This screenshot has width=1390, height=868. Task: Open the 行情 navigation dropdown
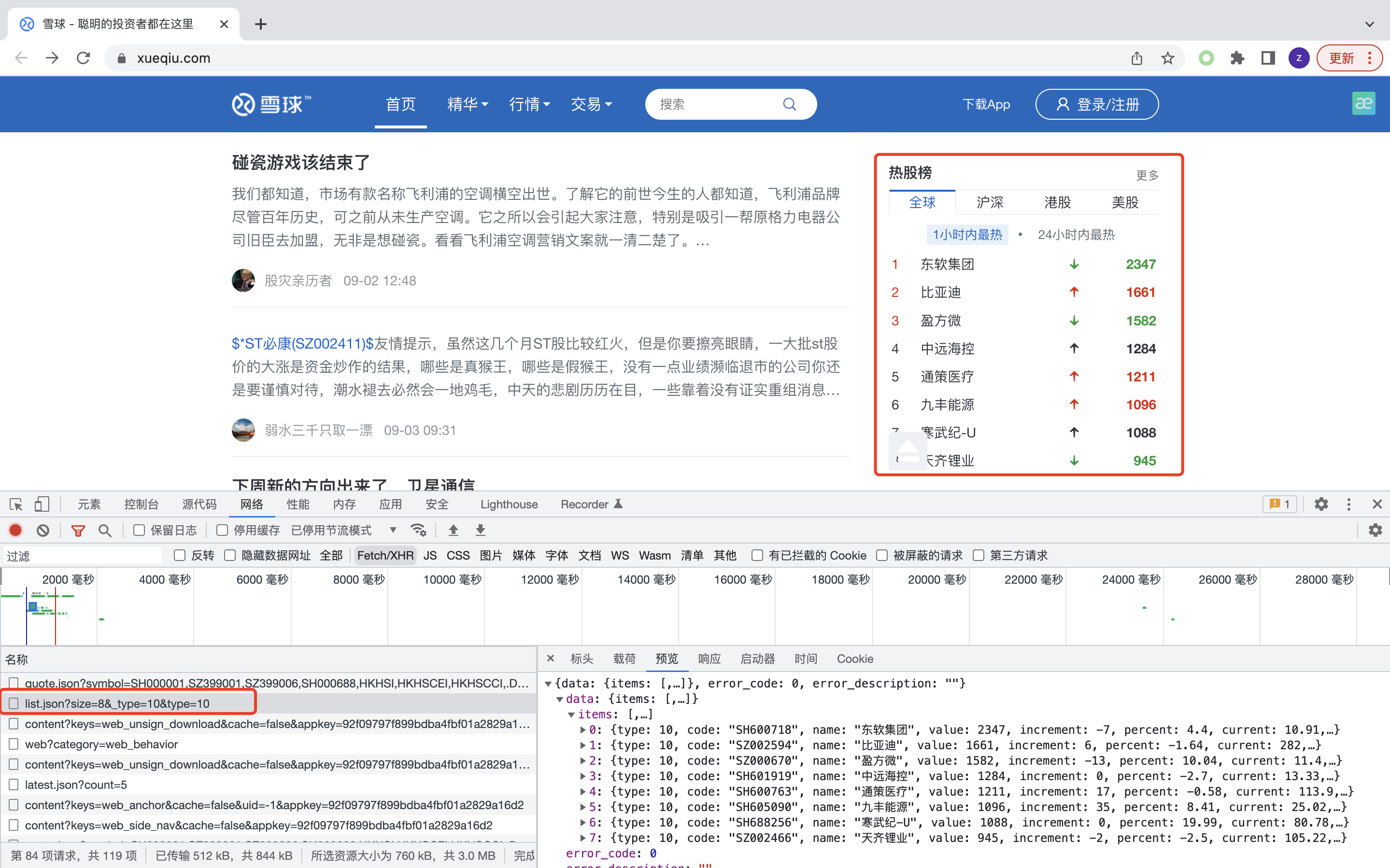point(529,104)
